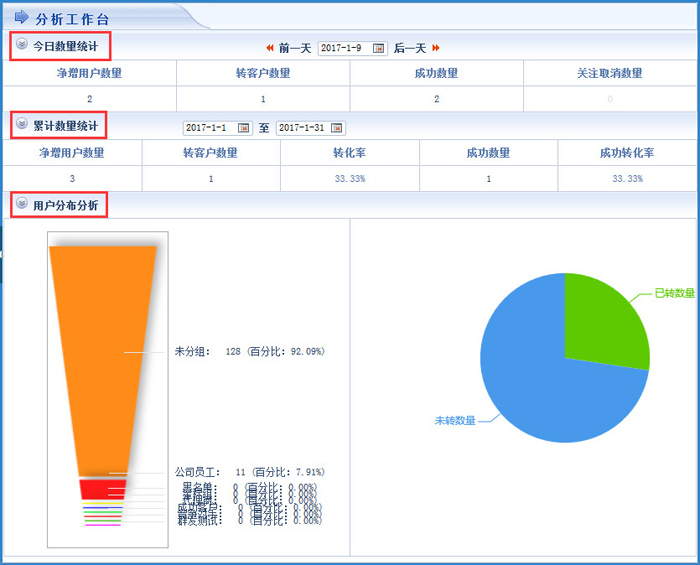Click the 转化率 column header
The image size is (700, 565).
click(x=349, y=153)
